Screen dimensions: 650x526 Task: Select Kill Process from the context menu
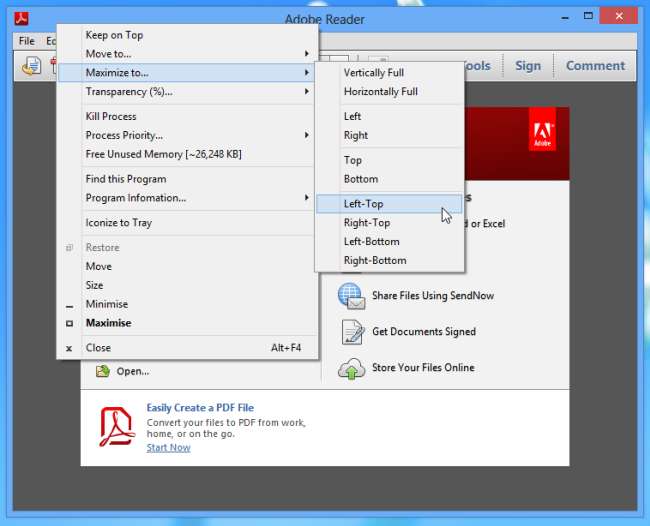coord(111,117)
